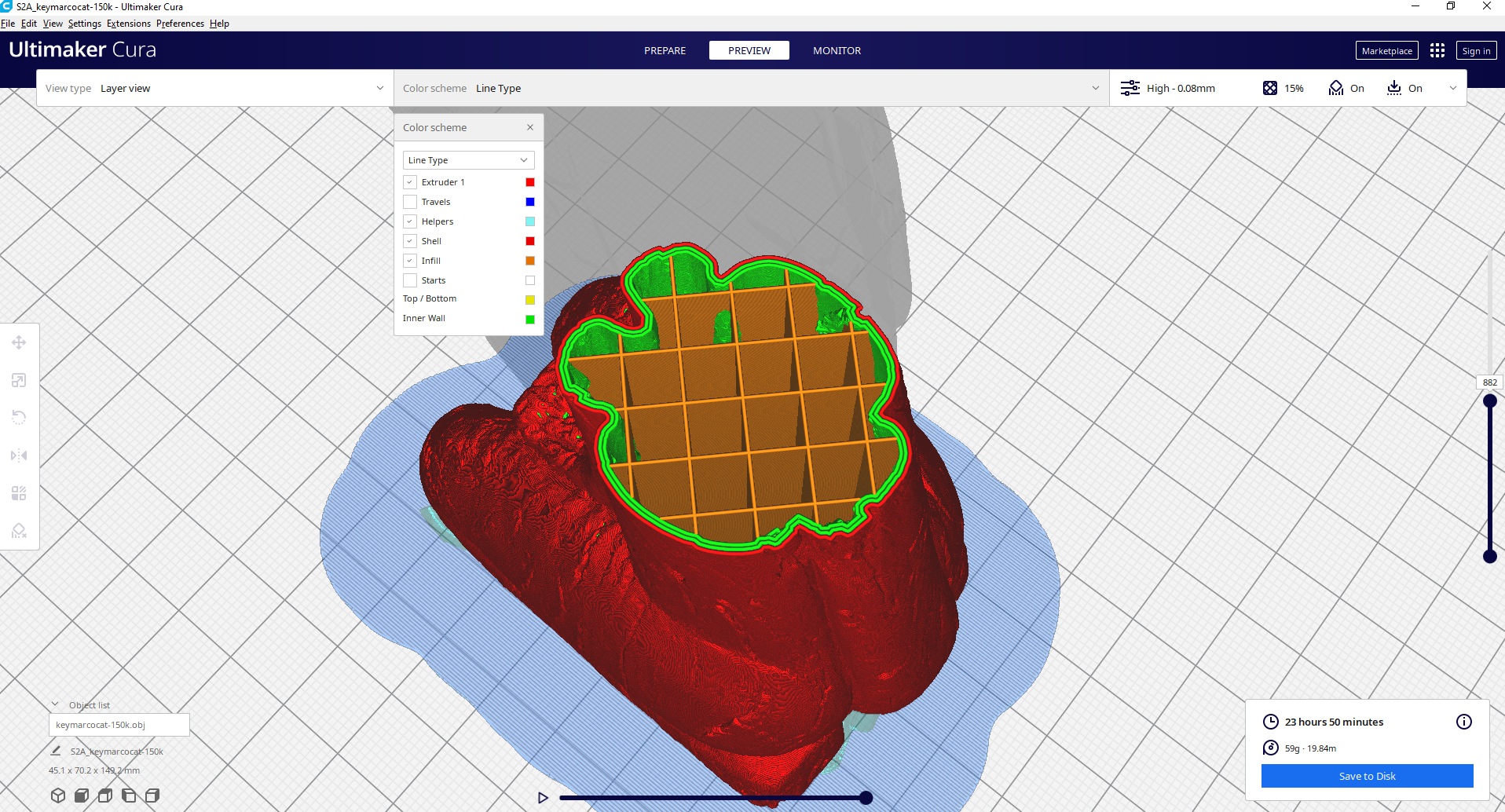This screenshot has height=812, width=1505.
Task: Select the Rotate tool in left toolbar
Action: [x=19, y=418]
